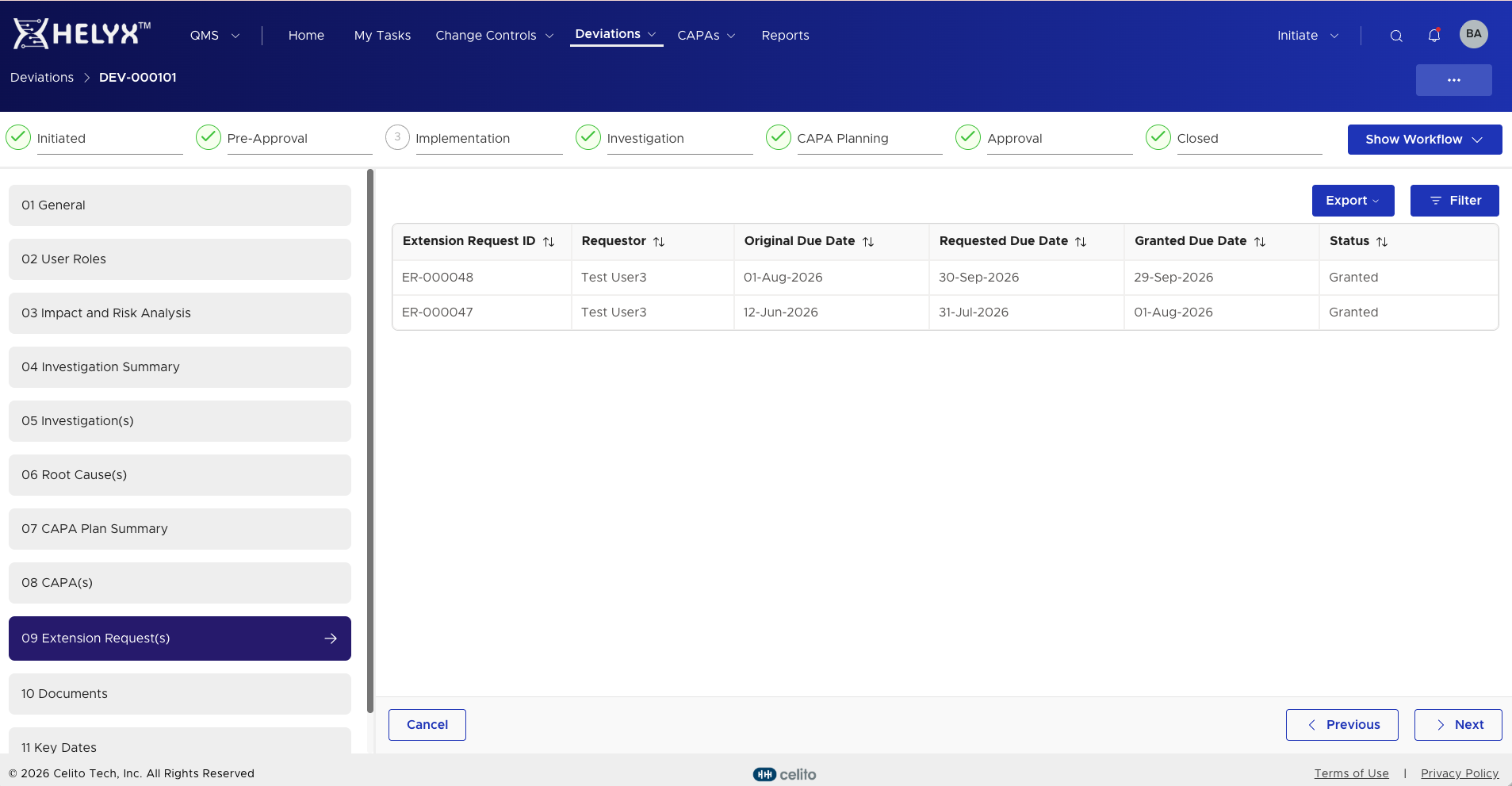Click Test User3 in ER-000047 row
The image size is (1512, 786).
click(x=614, y=312)
